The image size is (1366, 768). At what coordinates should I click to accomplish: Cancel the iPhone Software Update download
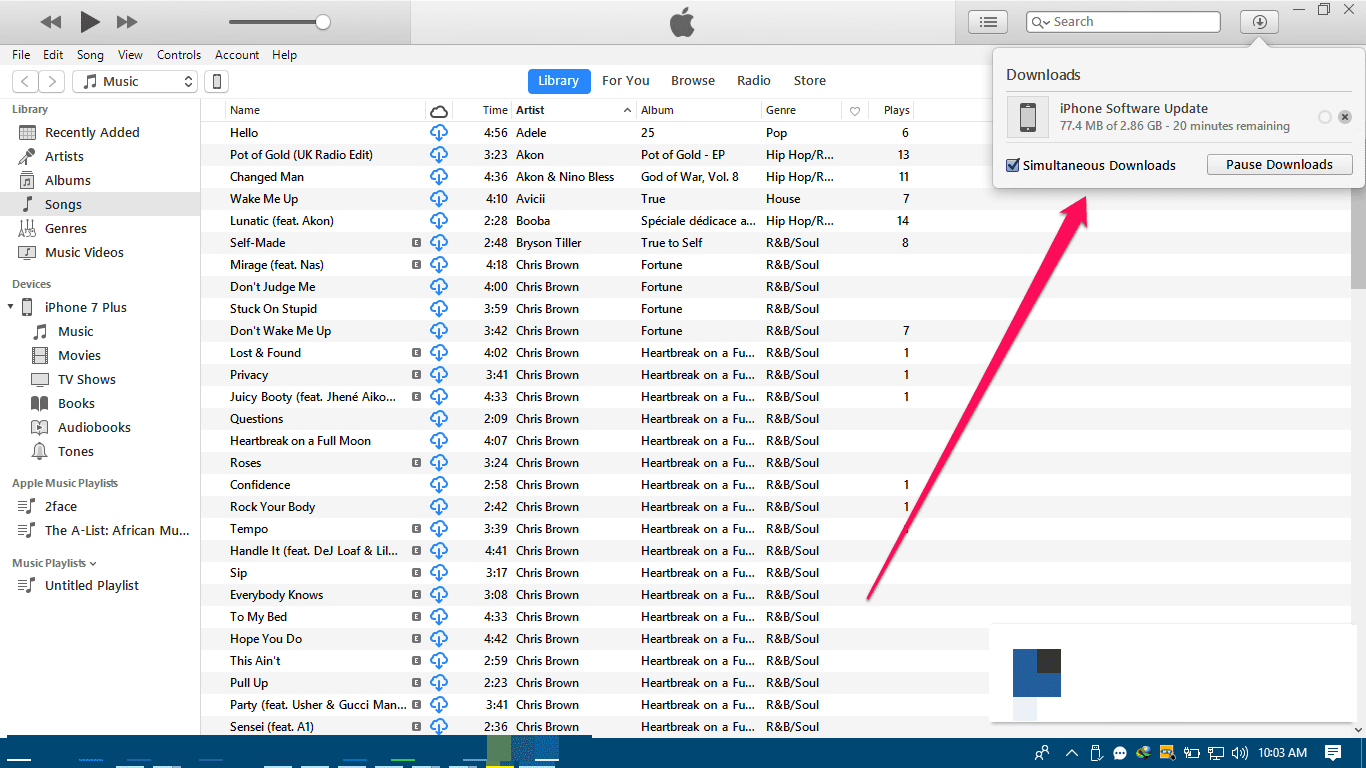[1345, 117]
